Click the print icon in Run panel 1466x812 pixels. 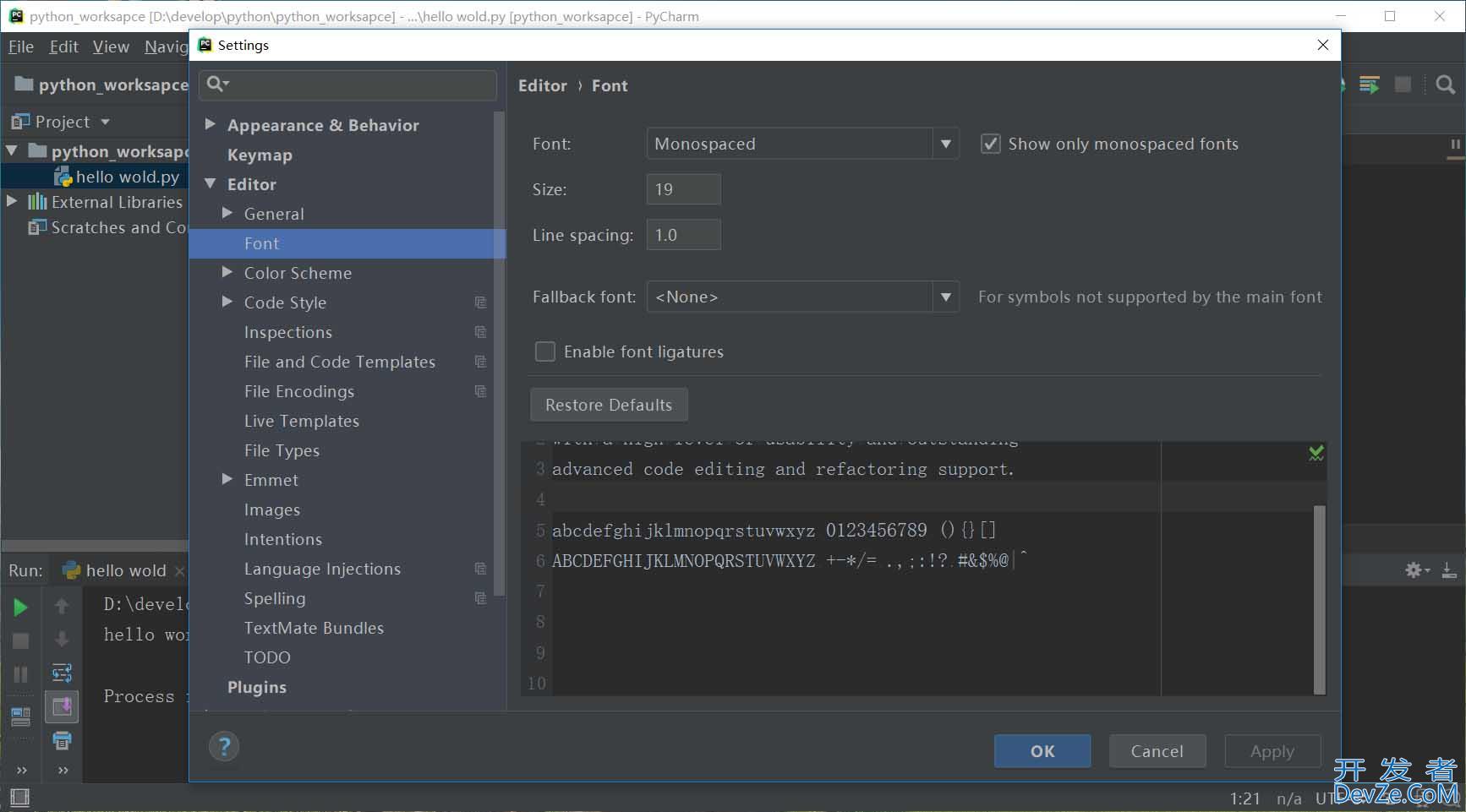pos(62,741)
